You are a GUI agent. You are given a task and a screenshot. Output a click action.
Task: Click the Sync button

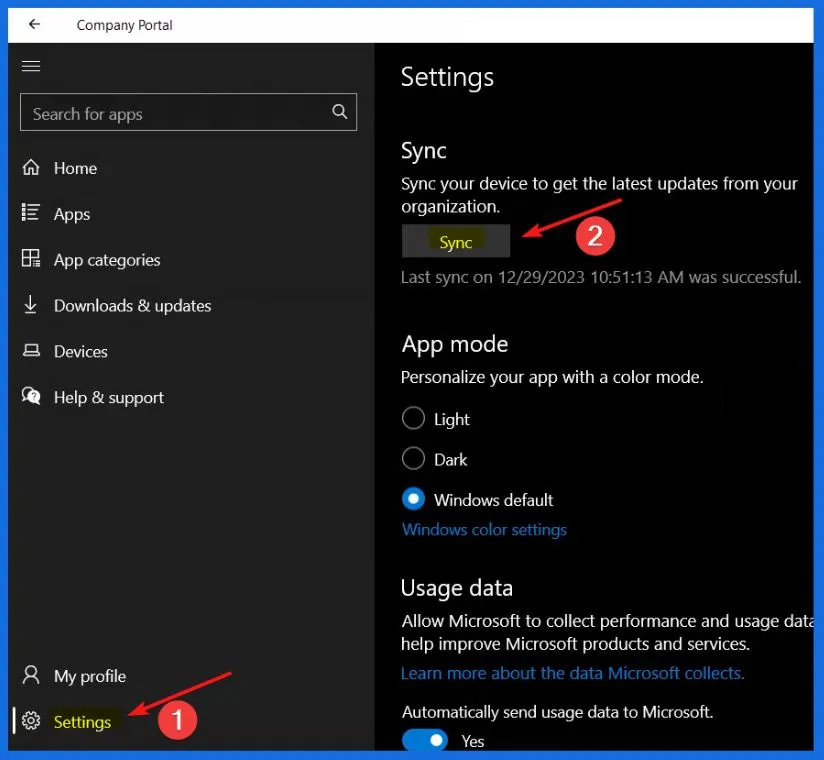click(x=456, y=241)
